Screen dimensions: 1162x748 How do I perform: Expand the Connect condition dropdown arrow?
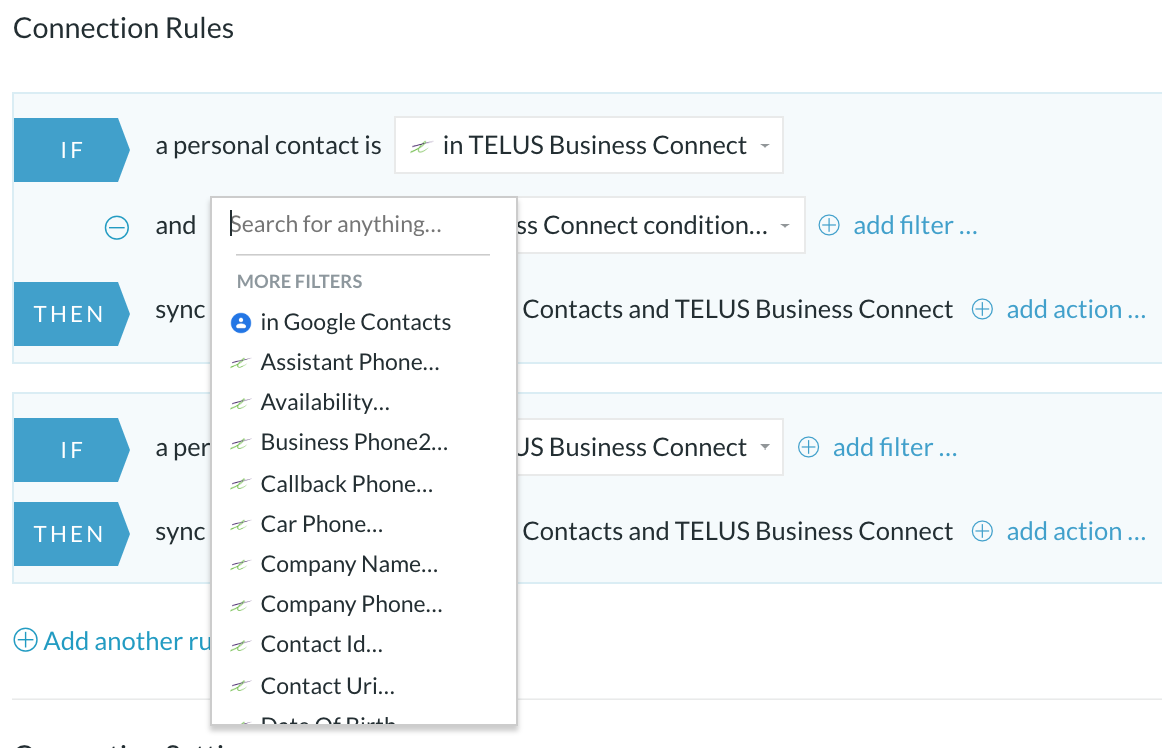pyautogui.click(x=785, y=225)
